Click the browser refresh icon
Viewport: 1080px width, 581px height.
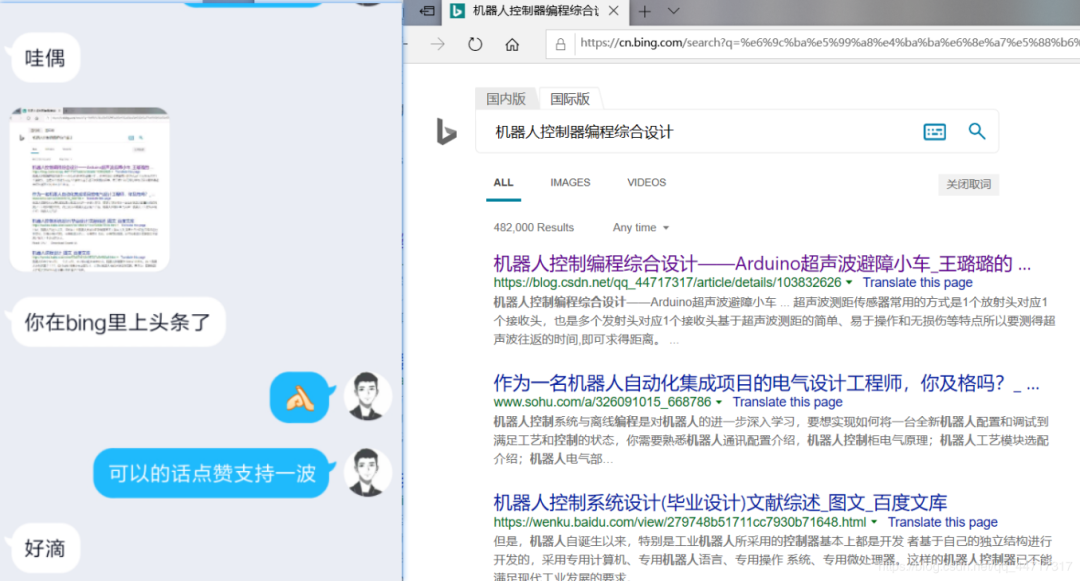point(475,45)
